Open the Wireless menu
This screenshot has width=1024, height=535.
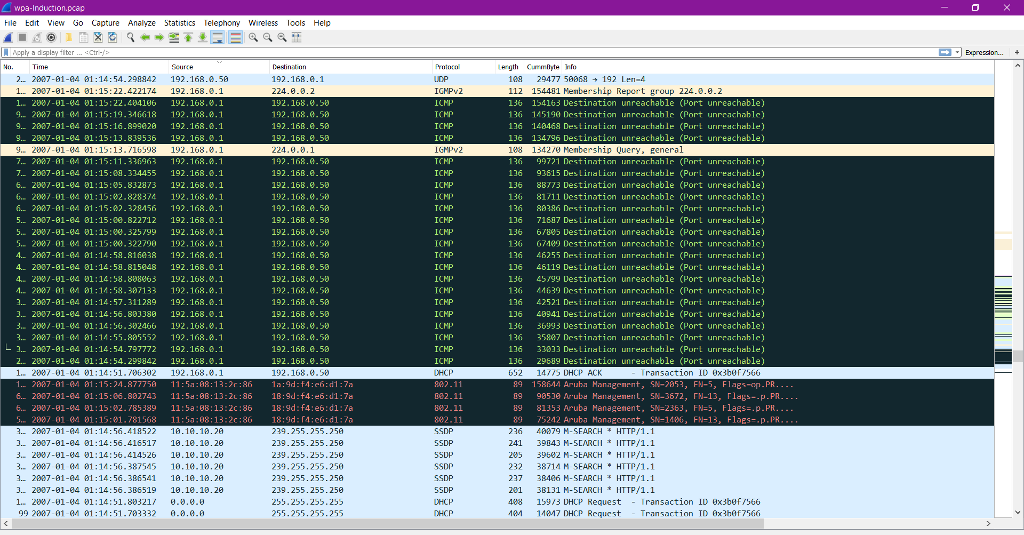pyautogui.click(x=263, y=23)
